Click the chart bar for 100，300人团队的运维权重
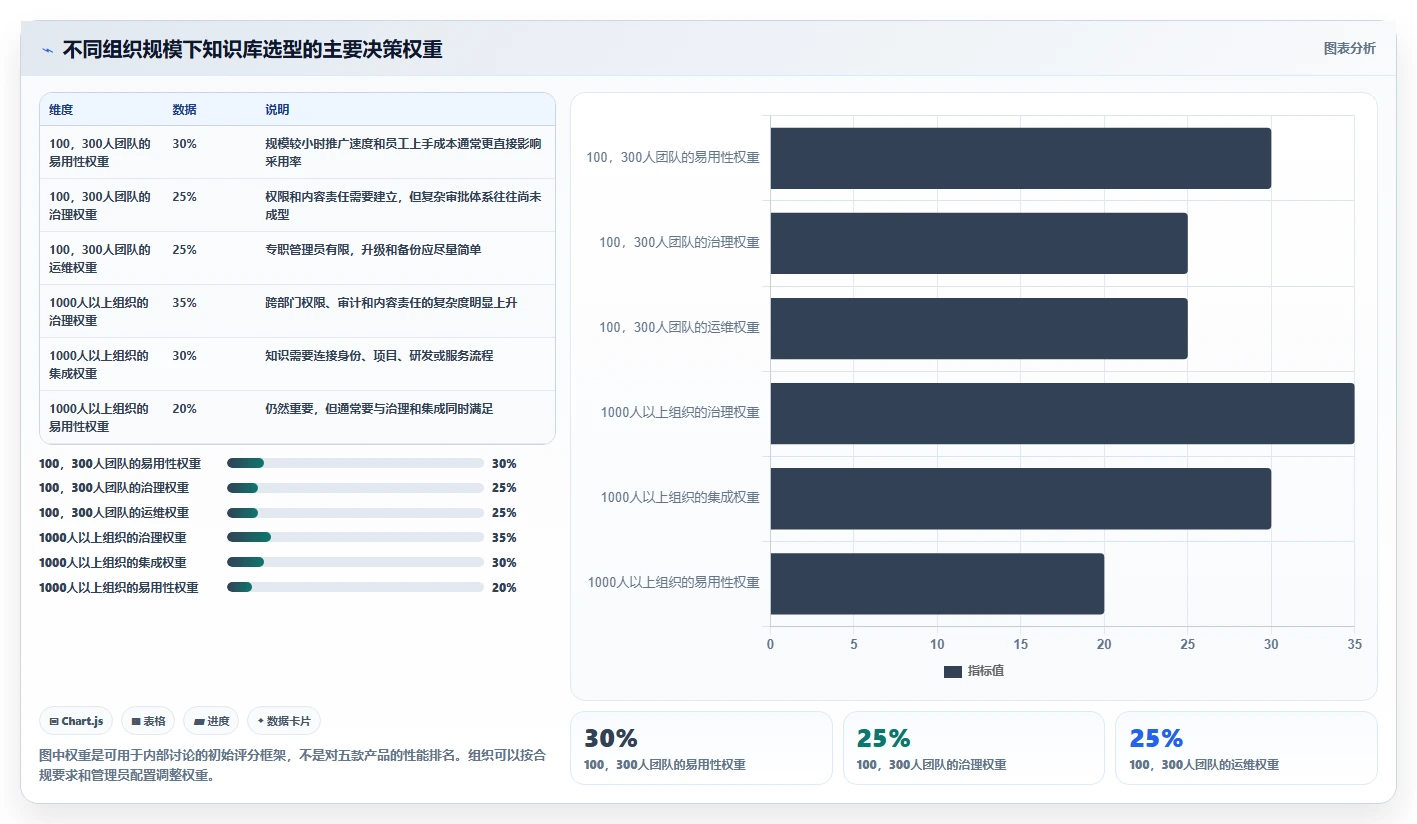1417x824 pixels. coord(979,328)
